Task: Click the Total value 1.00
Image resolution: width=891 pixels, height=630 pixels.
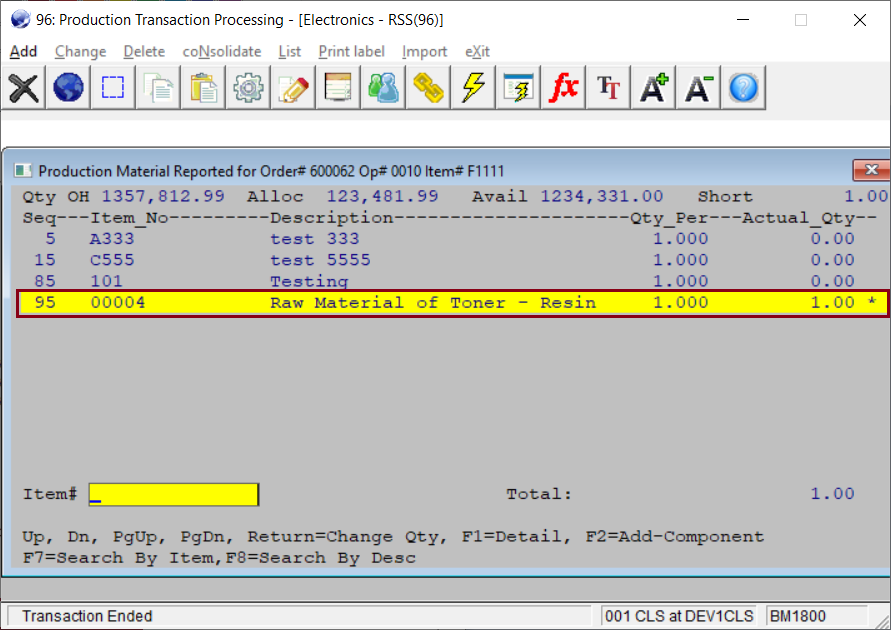Action: point(832,494)
